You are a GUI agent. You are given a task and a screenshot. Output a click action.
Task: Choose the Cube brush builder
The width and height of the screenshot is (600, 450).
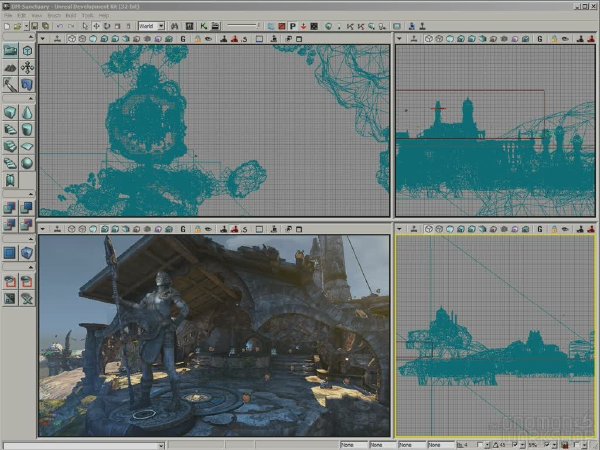[10, 112]
